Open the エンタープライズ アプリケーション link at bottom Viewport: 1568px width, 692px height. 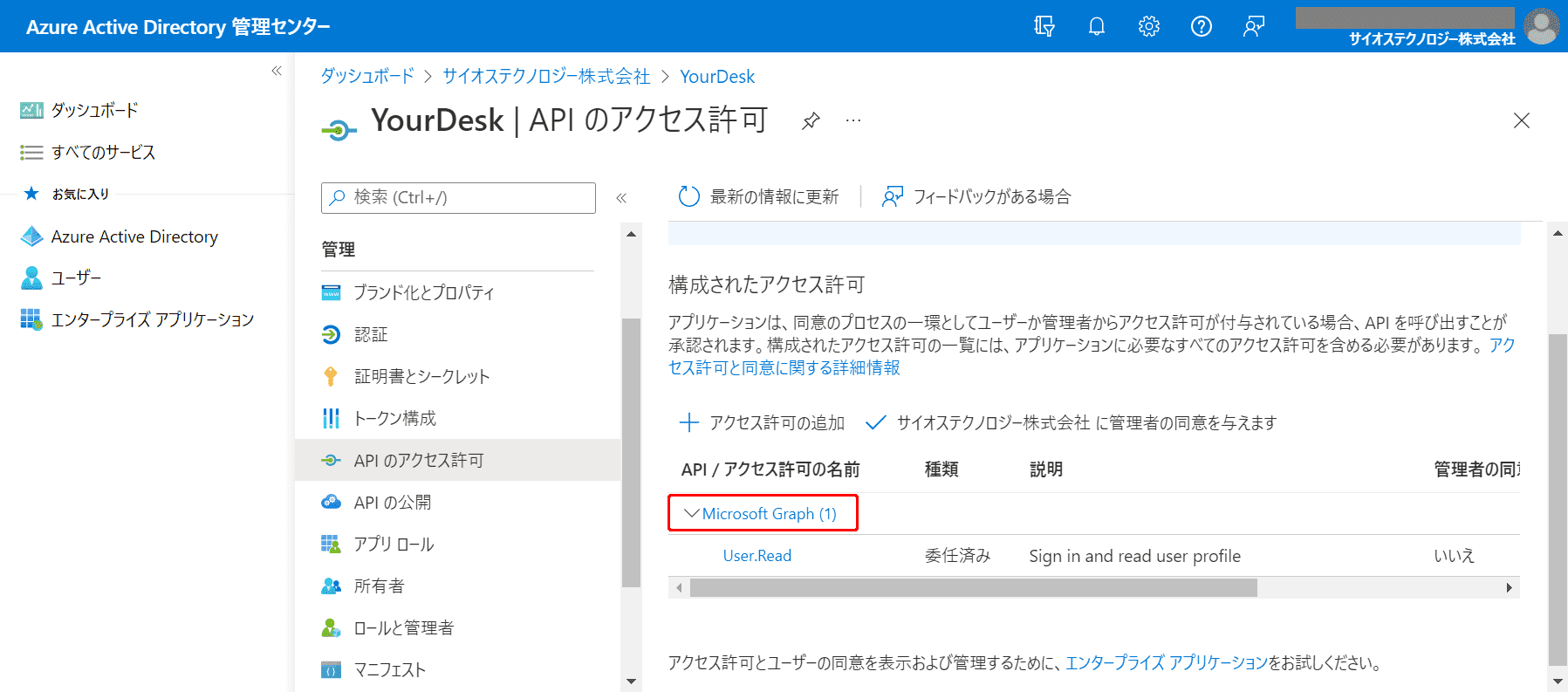(x=1167, y=663)
